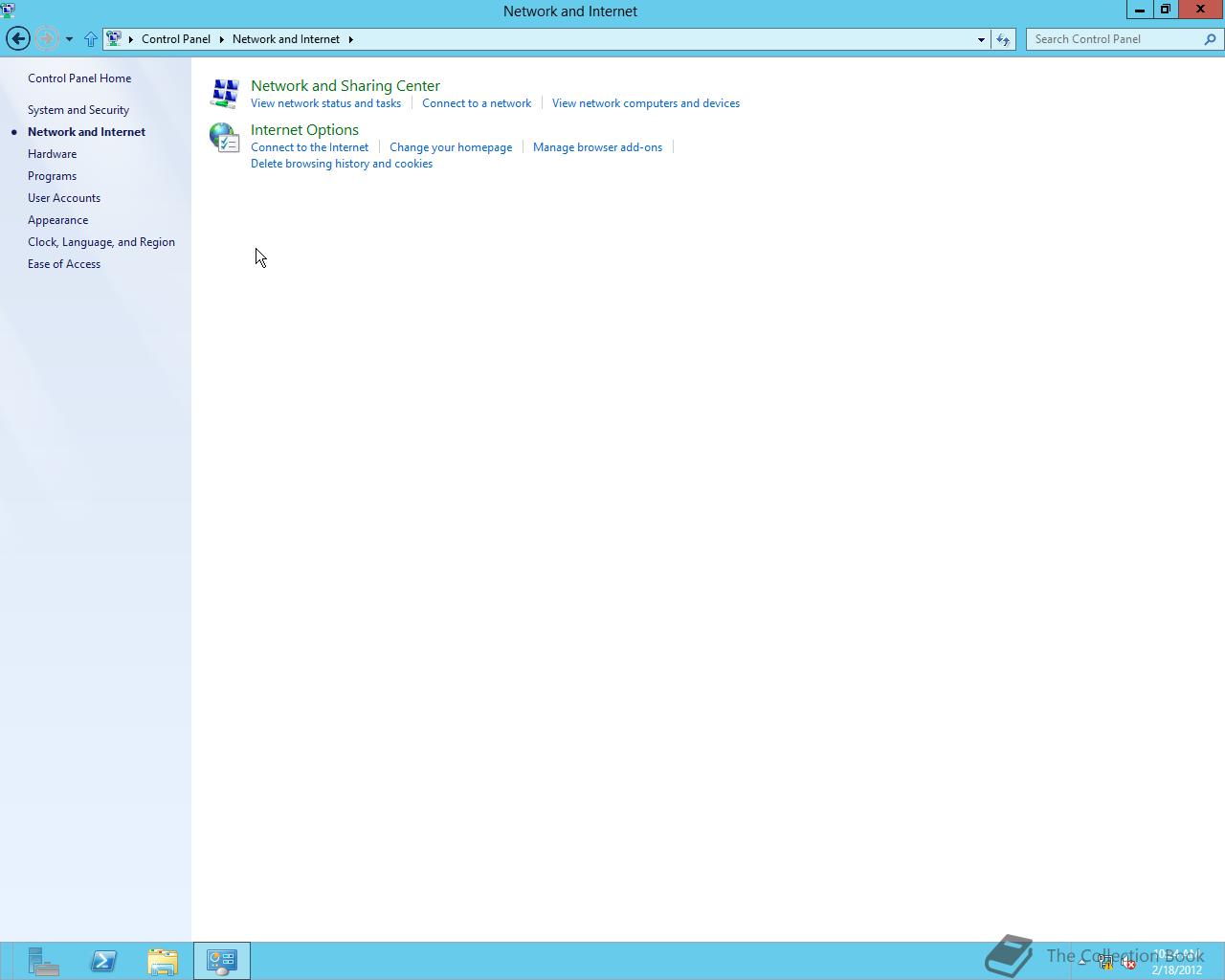Click the window system menu icon in title bar
Viewport: 1225px width, 980px height.
pyautogui.click(x=9, y=11)
